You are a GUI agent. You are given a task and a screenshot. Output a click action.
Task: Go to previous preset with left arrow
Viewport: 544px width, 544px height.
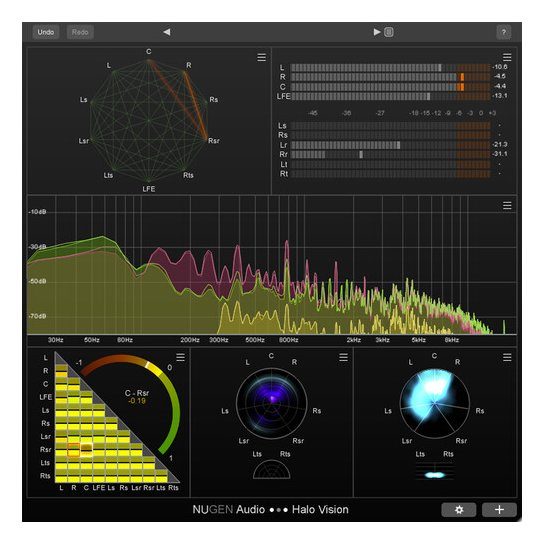(167, 32)
